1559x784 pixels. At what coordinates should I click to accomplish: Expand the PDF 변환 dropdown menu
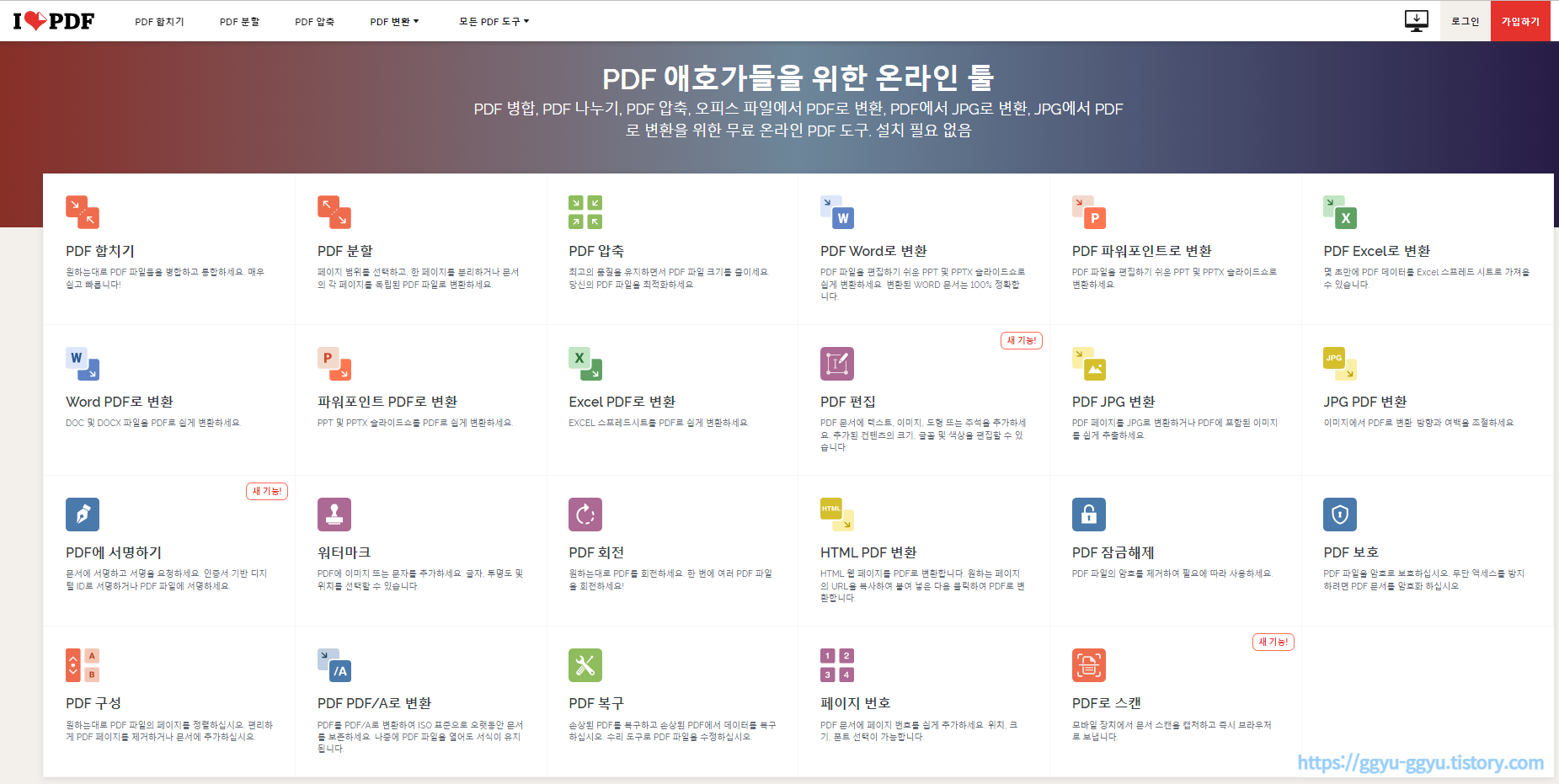click(394, 22)
